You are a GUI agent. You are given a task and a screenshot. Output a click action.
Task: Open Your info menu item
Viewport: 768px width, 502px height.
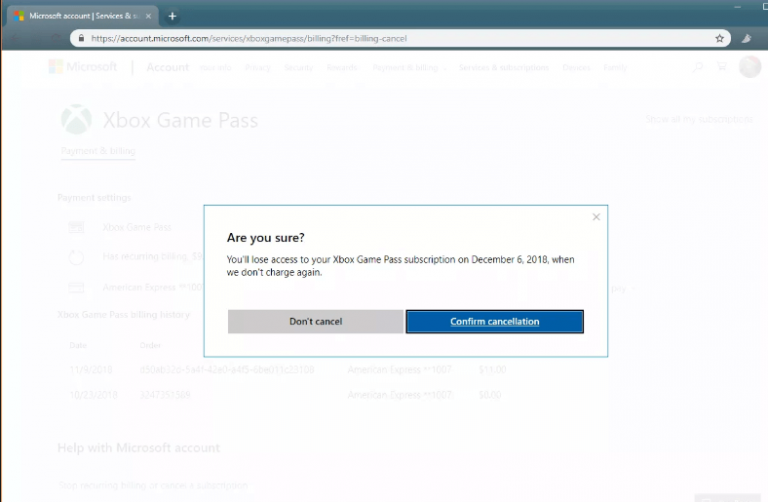(216, 68)
